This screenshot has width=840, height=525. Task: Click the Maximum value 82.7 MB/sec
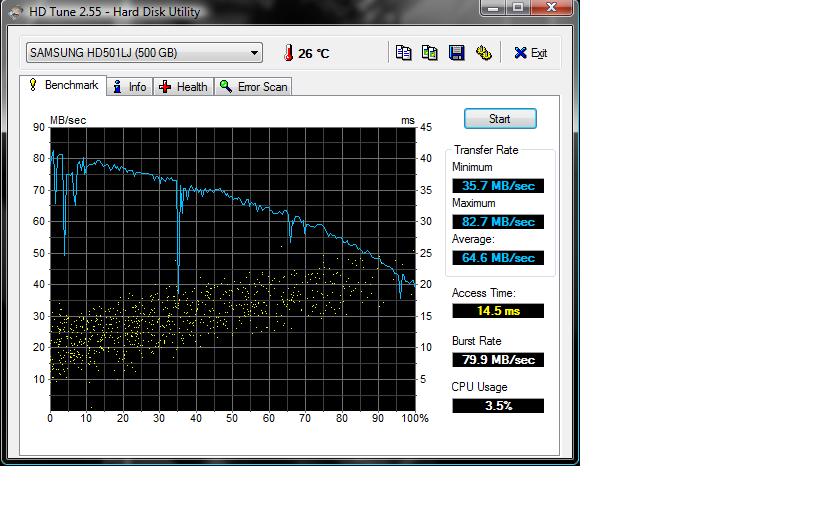(498, 222)
